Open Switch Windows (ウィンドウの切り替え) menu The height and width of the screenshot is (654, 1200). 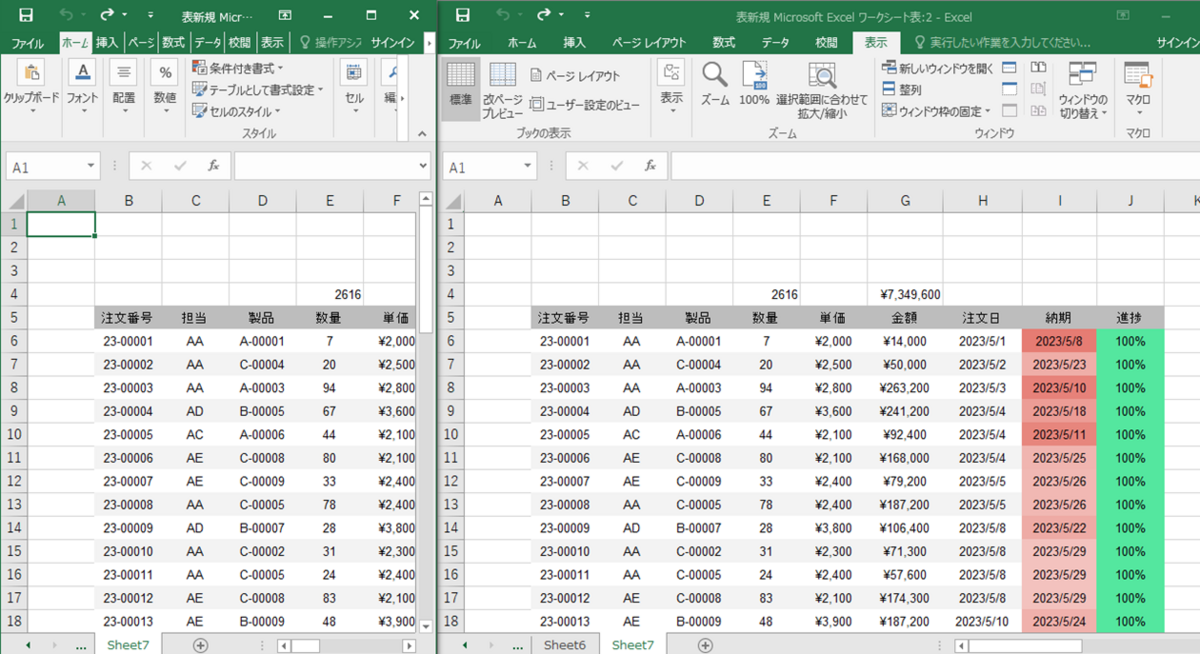point(1083,90)
